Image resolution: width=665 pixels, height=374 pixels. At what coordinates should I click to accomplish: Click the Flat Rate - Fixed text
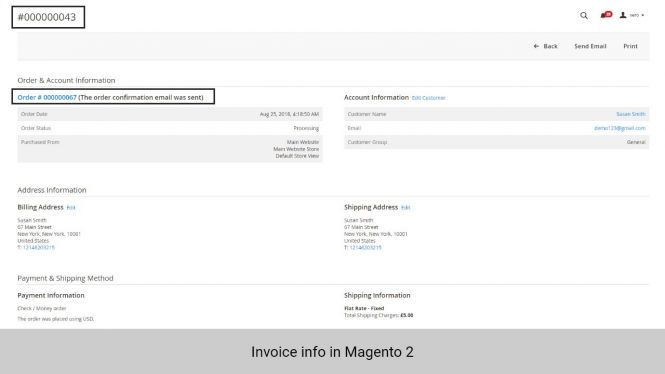tap(364, 308)
